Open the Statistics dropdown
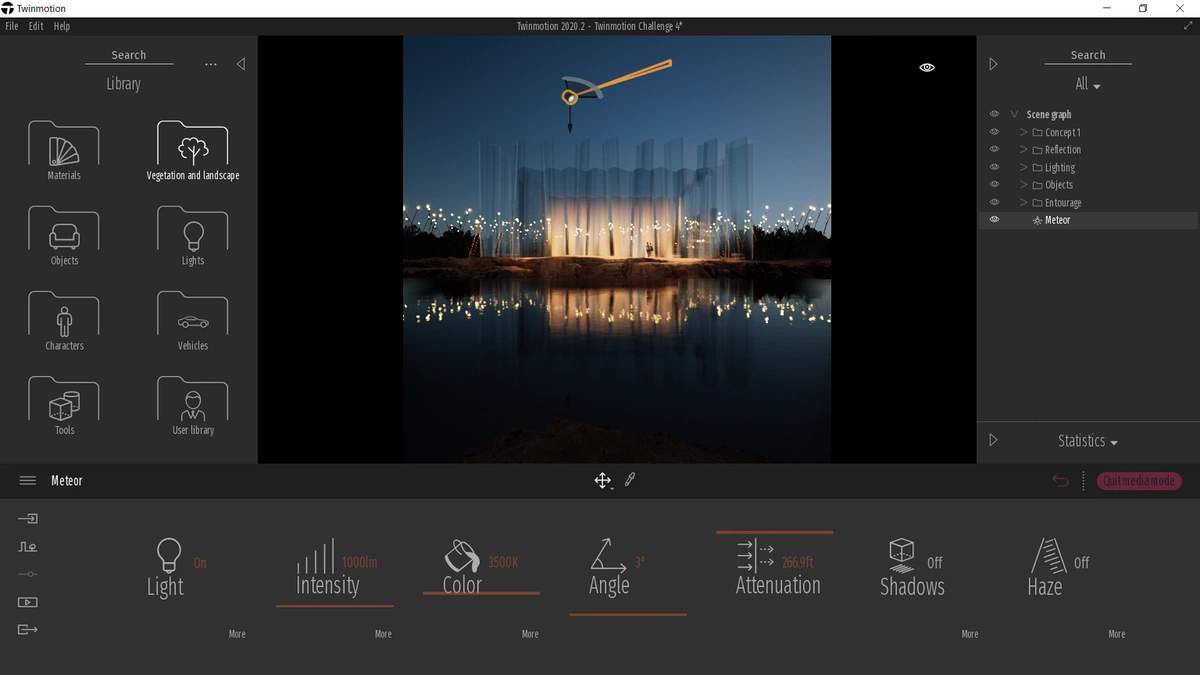The width and height of the screenshot is (1200, 675). 1087,441
